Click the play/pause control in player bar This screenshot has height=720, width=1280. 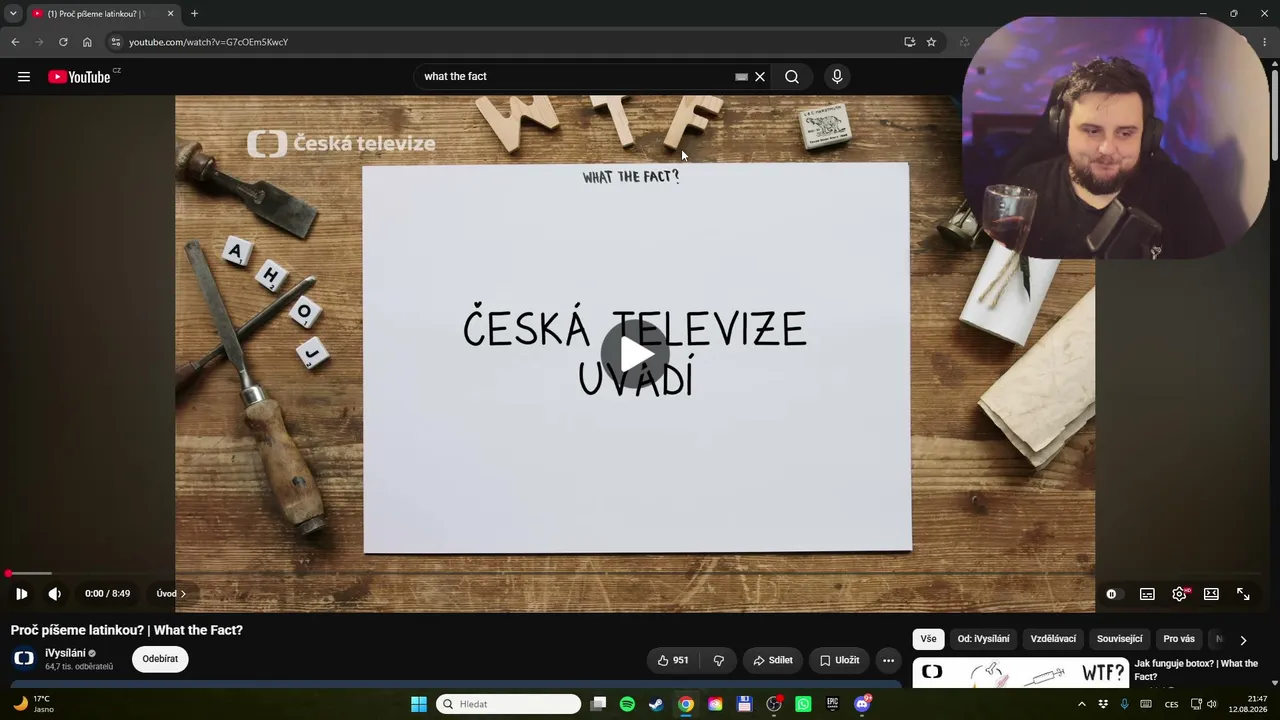coord(21,594)
